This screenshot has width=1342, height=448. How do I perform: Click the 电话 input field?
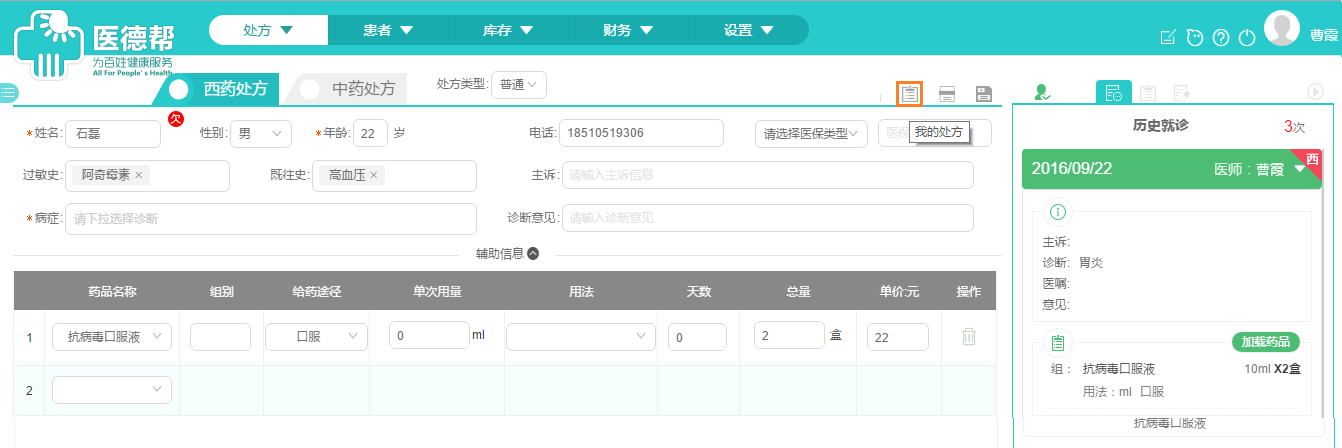pyautogui.click(x=641, y=133)
